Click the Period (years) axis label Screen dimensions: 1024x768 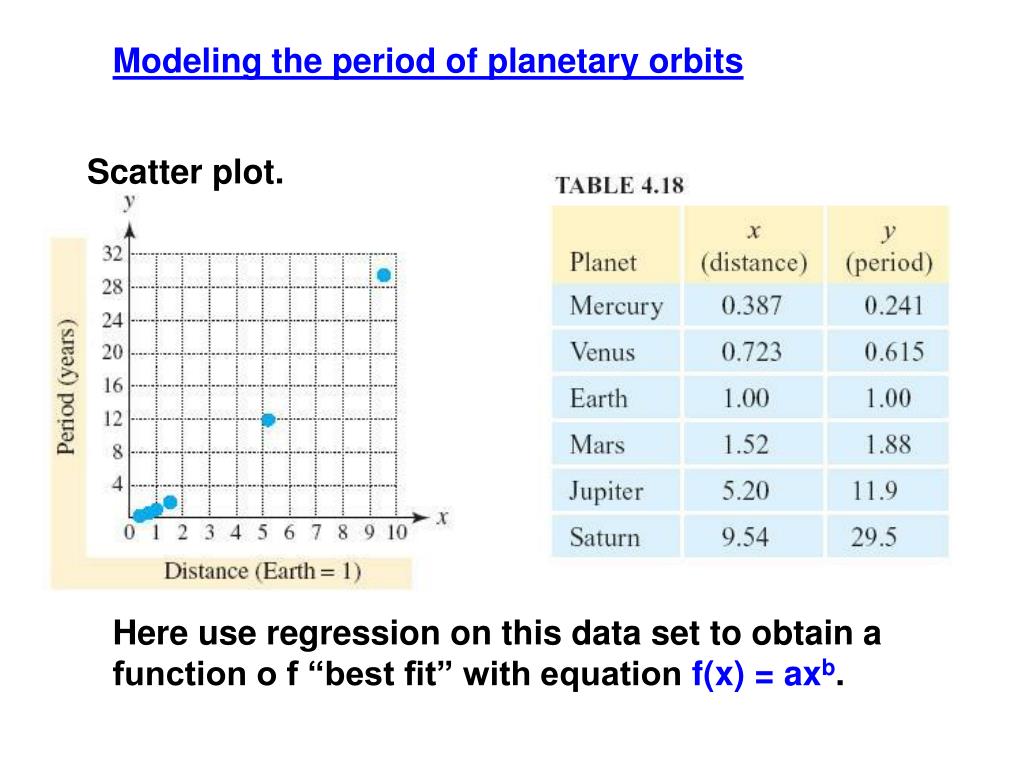click(x=66, y=387)
